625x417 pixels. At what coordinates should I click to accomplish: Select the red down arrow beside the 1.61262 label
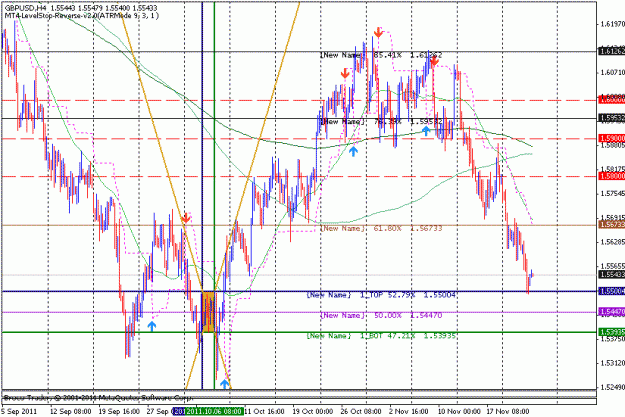[x=434, y=61]
